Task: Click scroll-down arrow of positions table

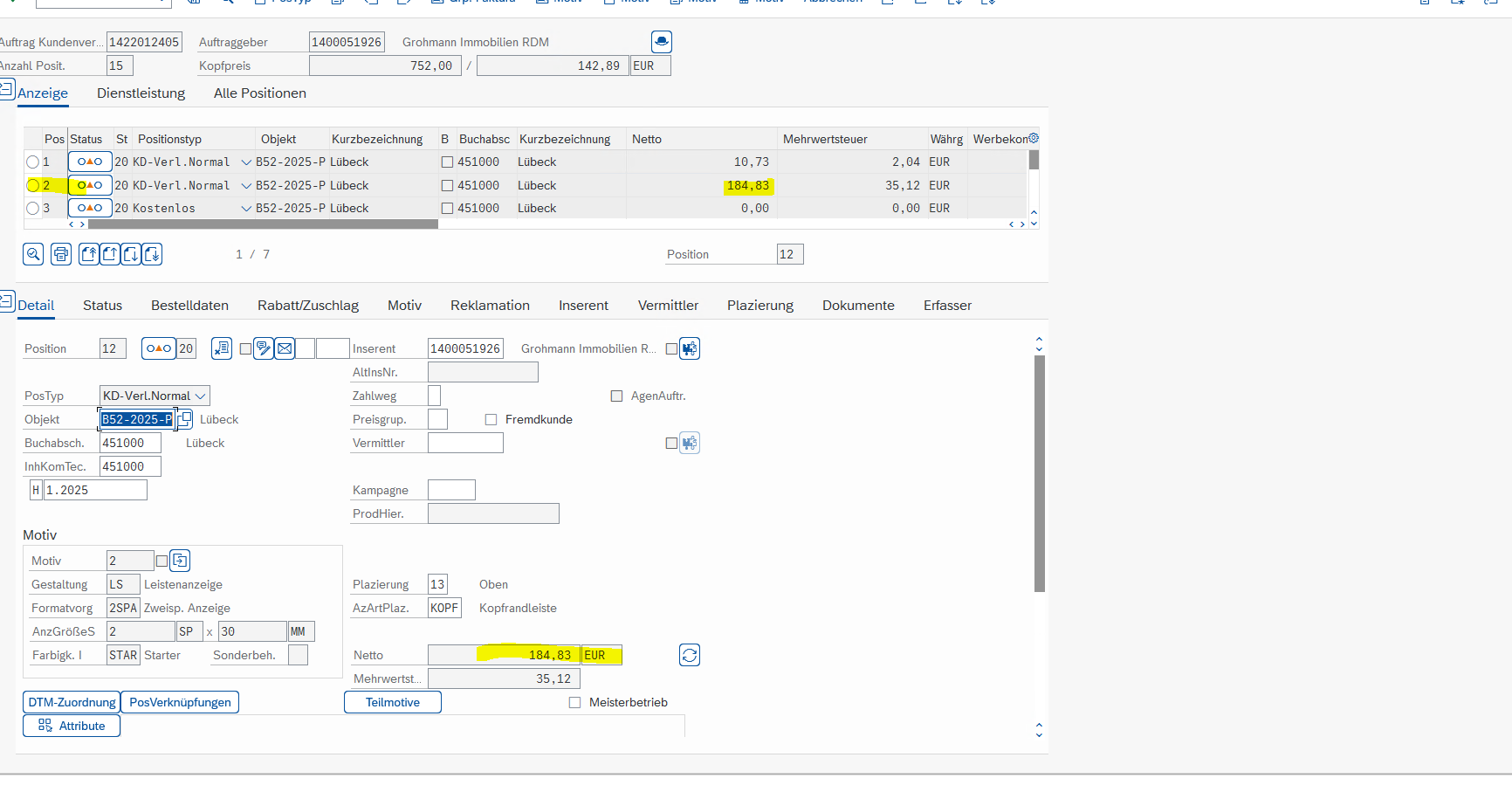Action: [1034, 224]
